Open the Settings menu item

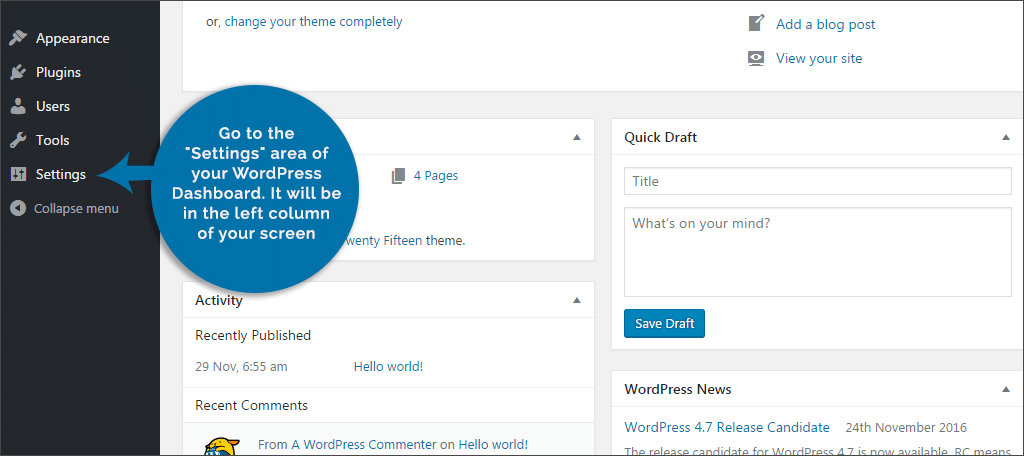[x=60, y=174]
